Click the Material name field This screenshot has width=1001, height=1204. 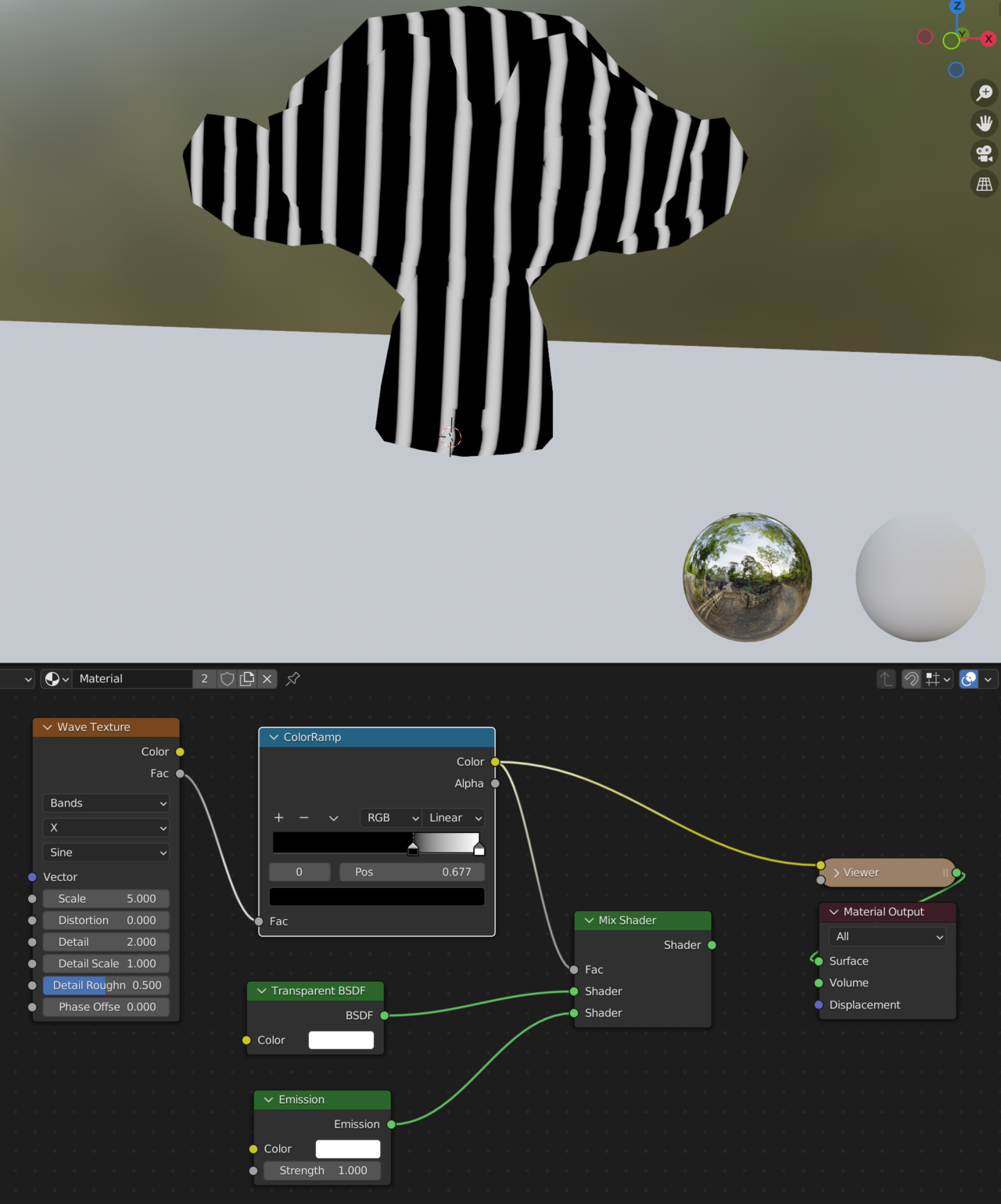click(x=132, y=679)
